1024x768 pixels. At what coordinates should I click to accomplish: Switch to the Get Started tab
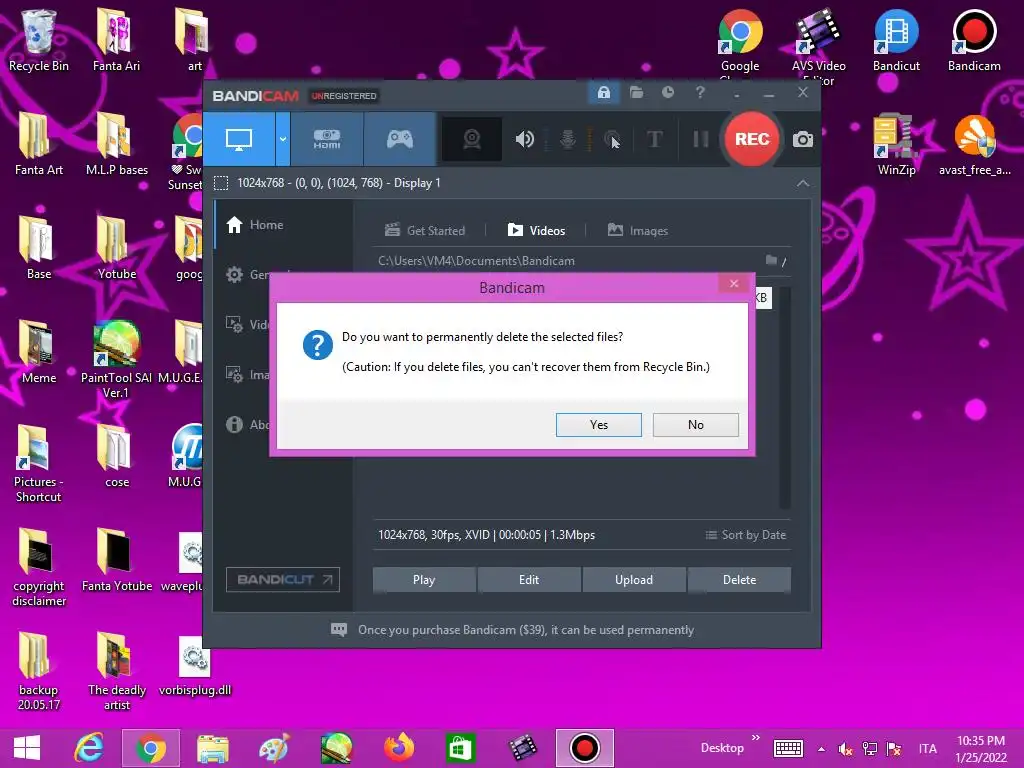[x=425, y=230]
